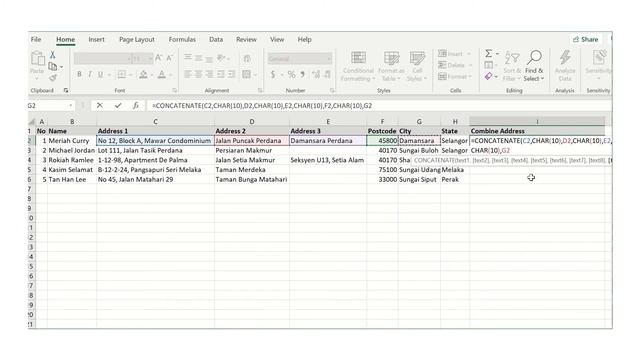Open Sort & Filter menu
640x360 pixels.
[x=511, y=66]
